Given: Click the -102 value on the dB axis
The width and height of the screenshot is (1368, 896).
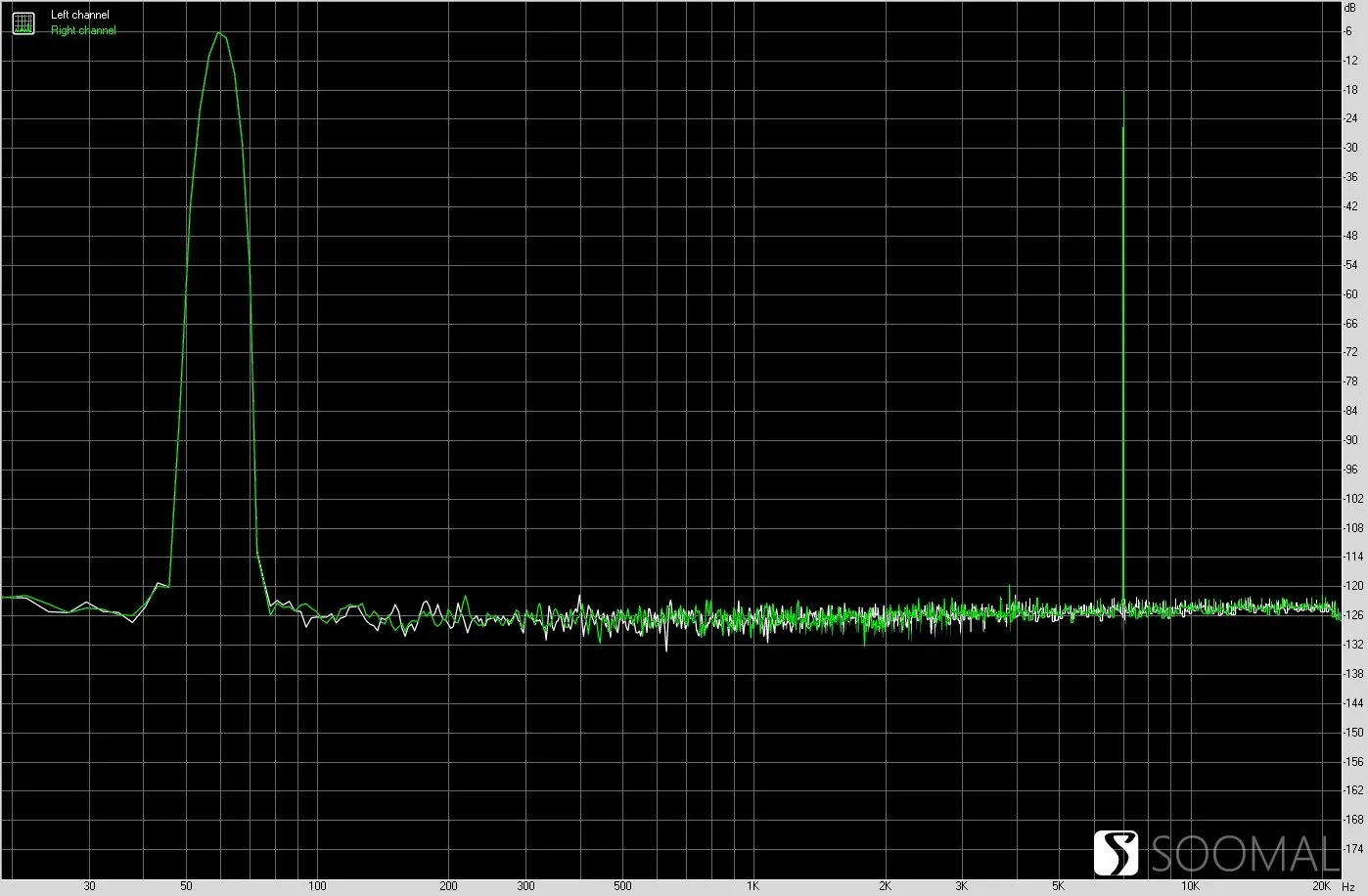Looking at the screenshot, I should [1352, 499].
